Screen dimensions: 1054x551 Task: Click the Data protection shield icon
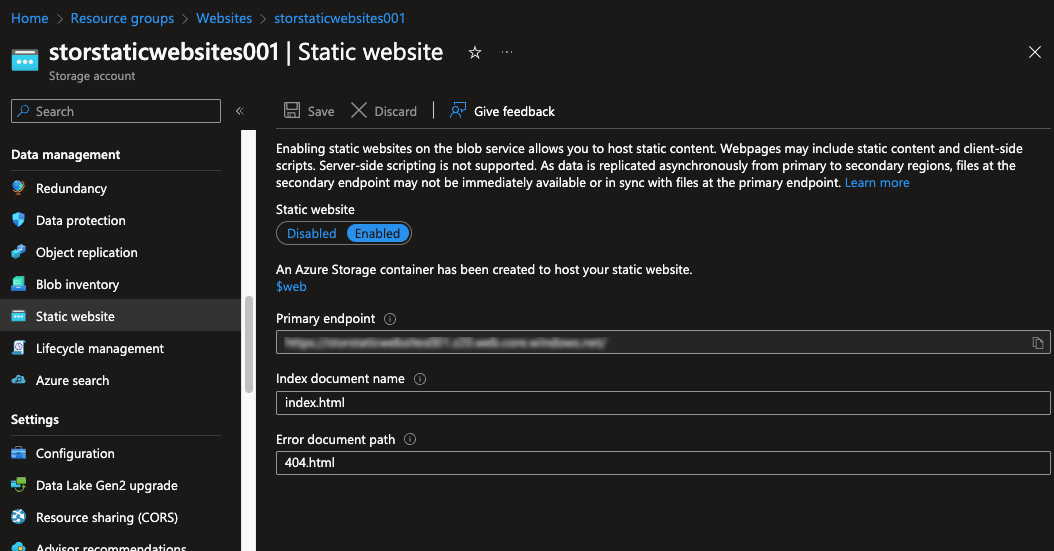click(x=19, y=220)
